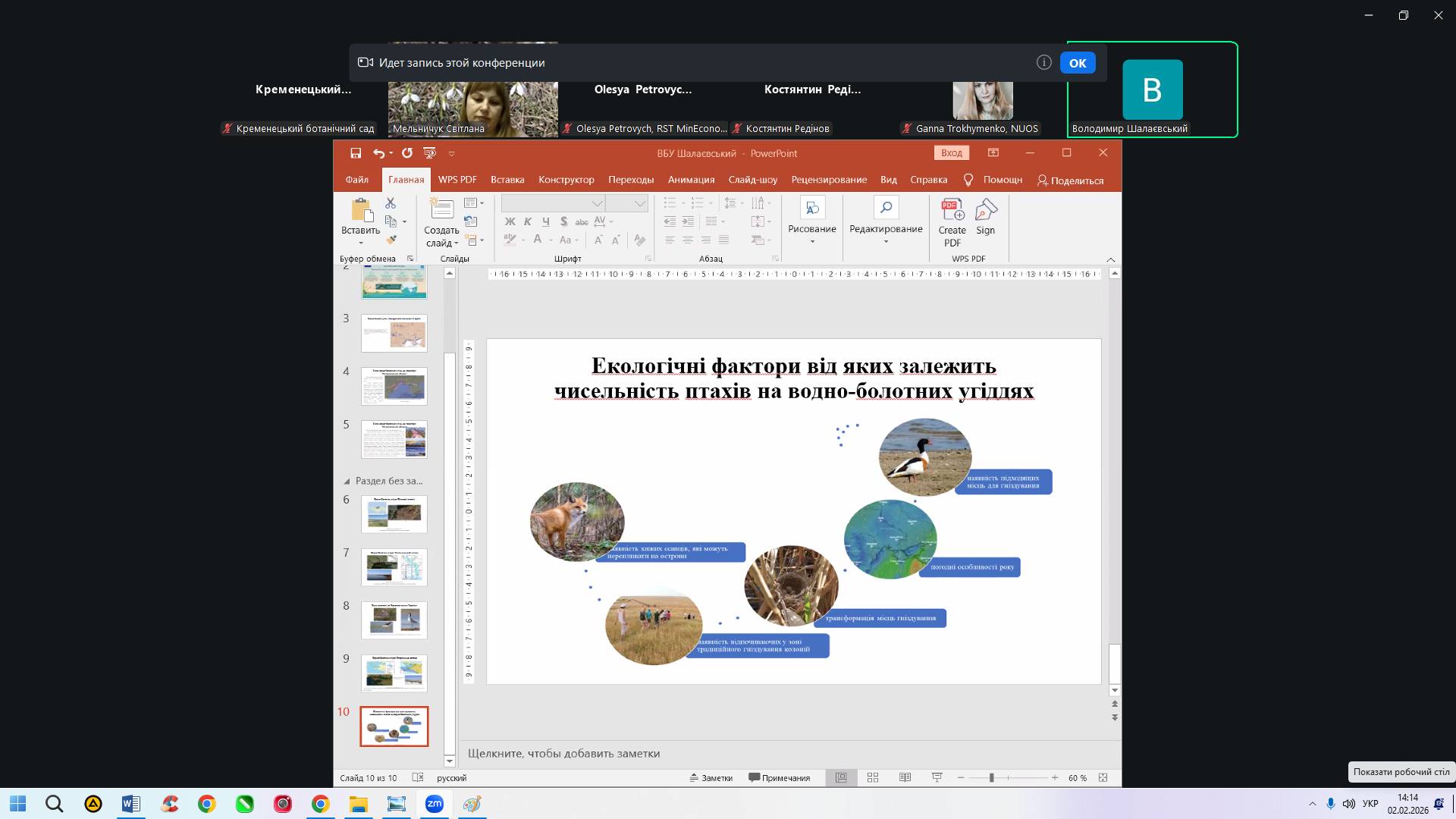
Task: Open the Редактирование dropdown
Action: coord(886,221)
